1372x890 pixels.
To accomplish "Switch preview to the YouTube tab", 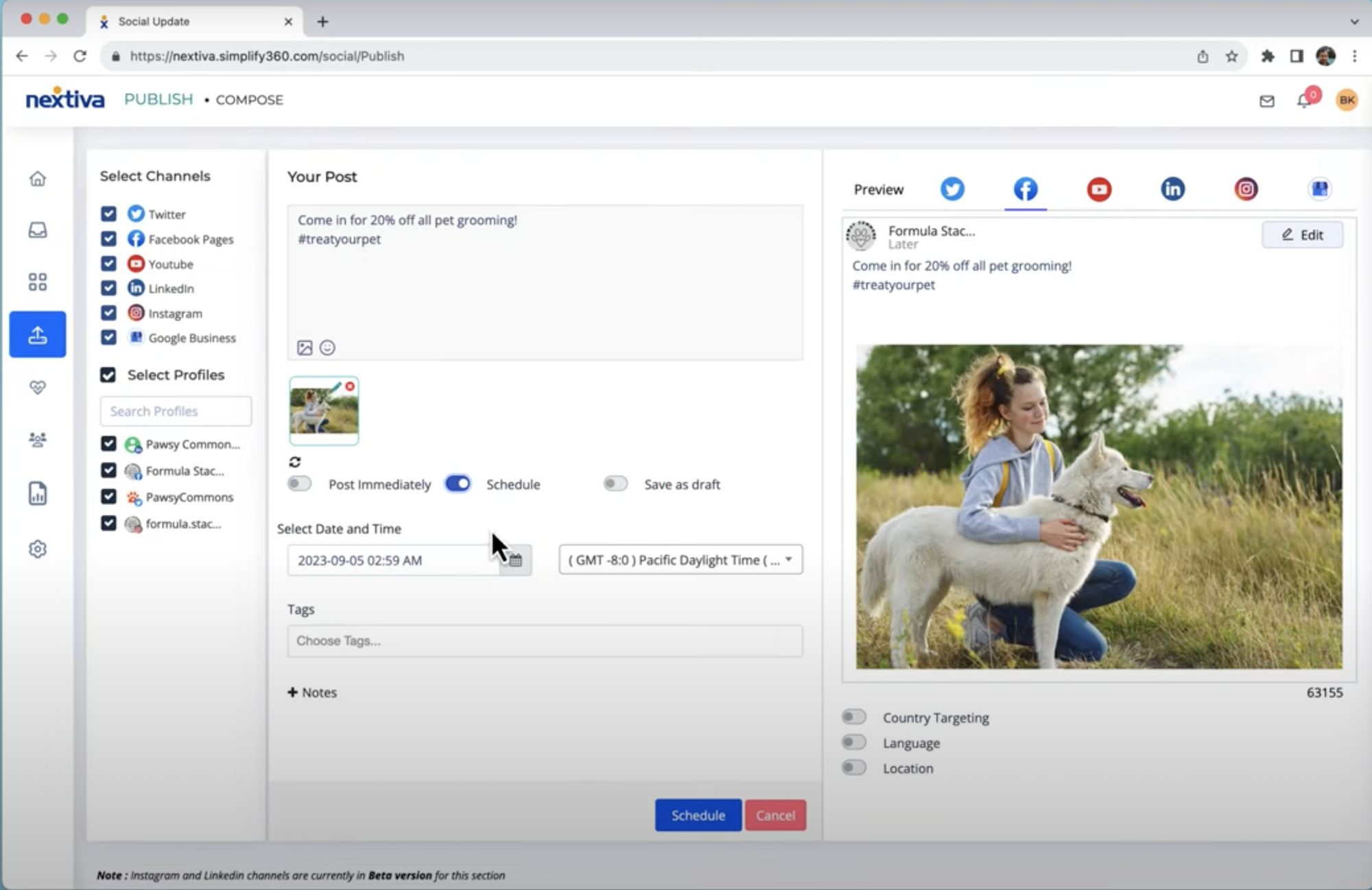I will click(1099, 189).
